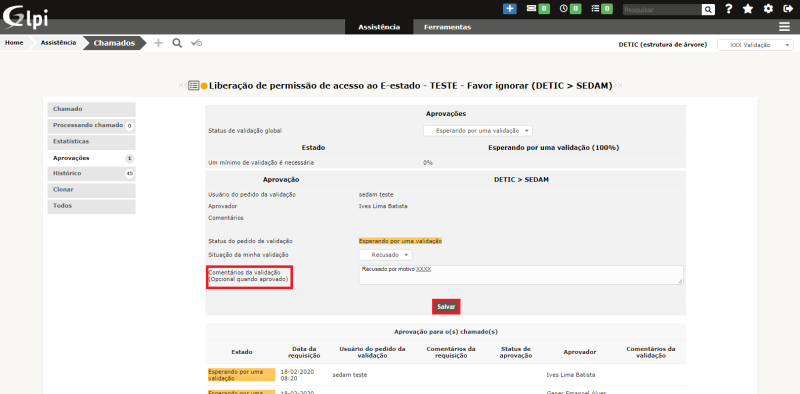Open ticket search magnifier in breadcrumb bar
Image resolution: width=800 pixels, height=394 pixels.
[177, 43]
